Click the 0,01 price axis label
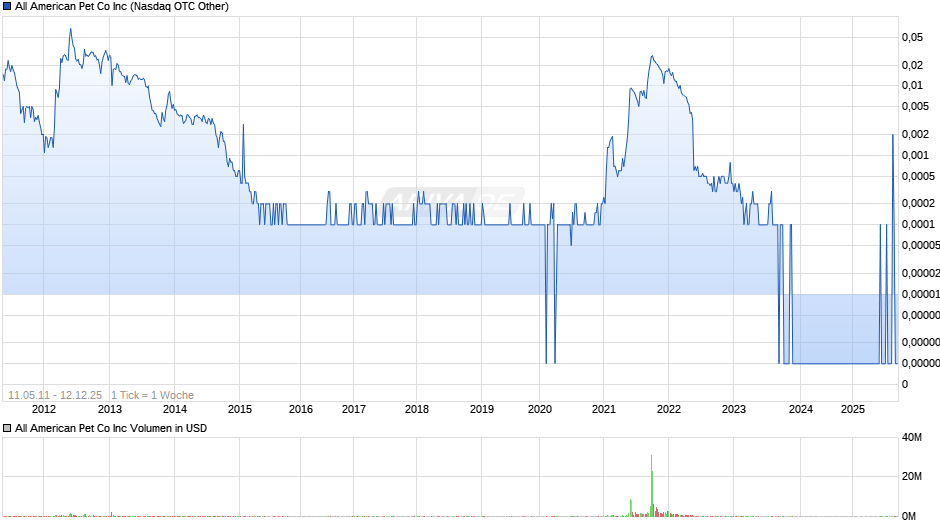The height and width of the screenshot is (526, 940). point(912,85)
